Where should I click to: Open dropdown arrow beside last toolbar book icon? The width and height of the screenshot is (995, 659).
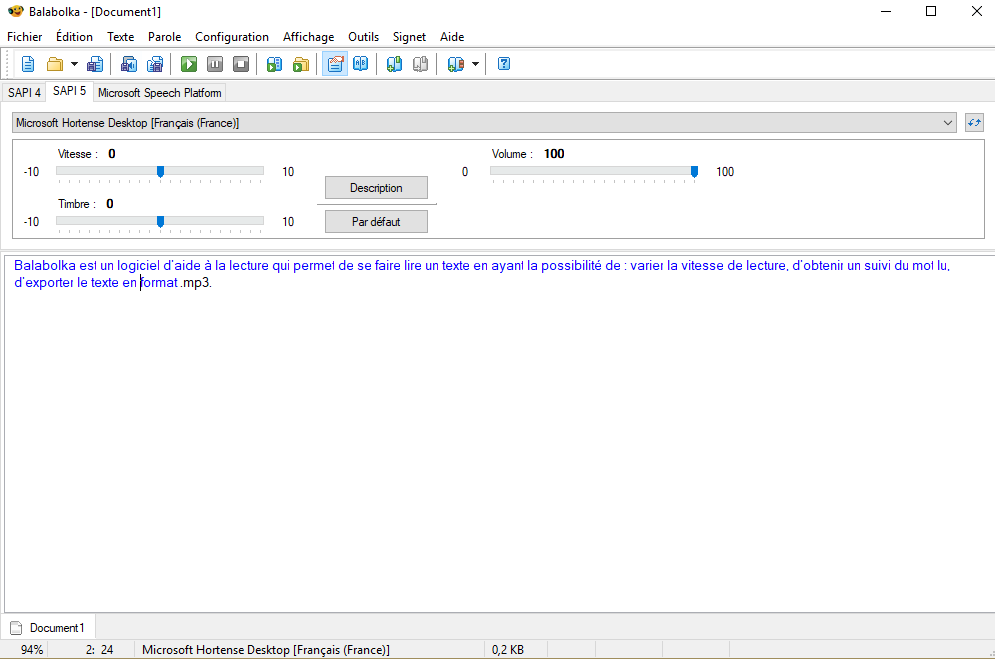475,64
